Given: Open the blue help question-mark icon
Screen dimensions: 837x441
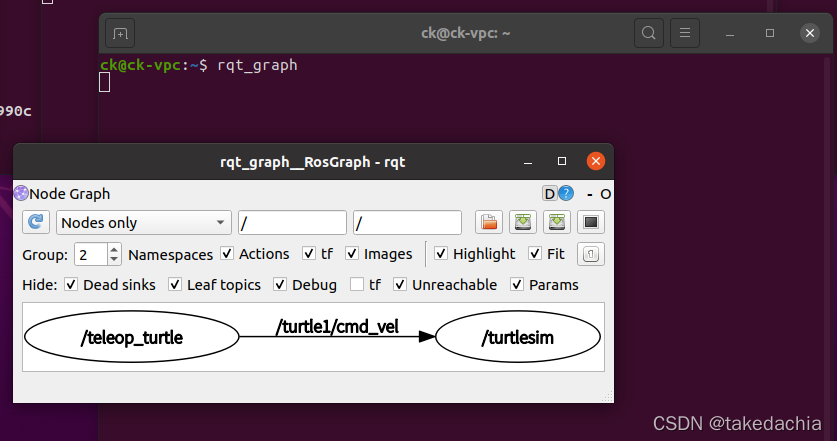Looking at the screenshot, I should pos(566,193).
